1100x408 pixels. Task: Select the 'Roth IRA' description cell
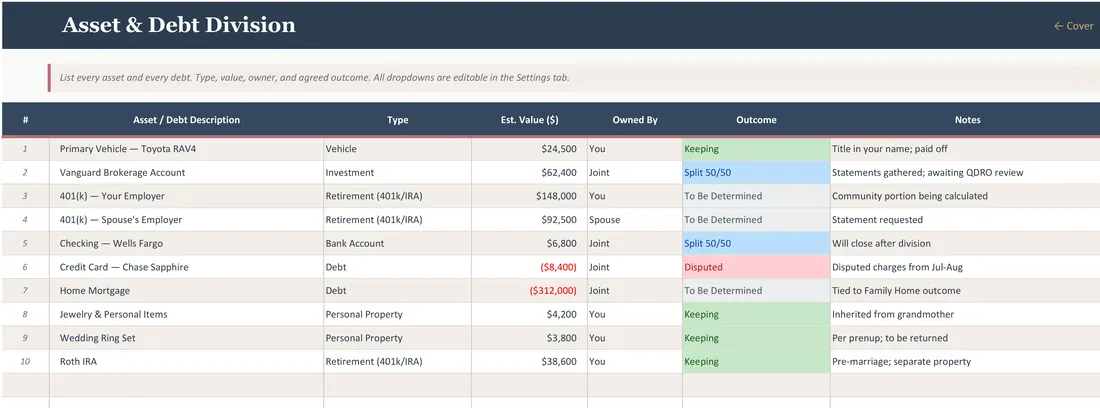click(x=187, y=362)
